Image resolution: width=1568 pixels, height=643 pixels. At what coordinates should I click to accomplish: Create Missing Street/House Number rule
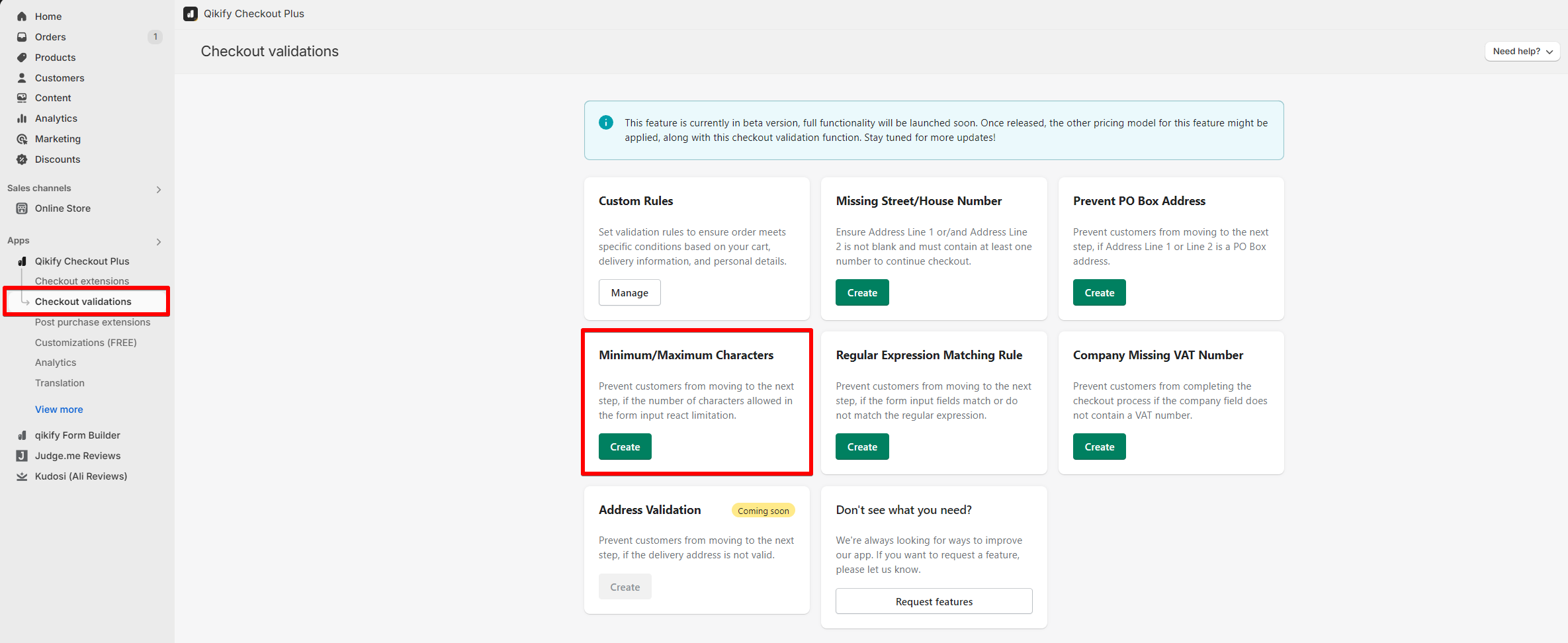tap(862, 292)
